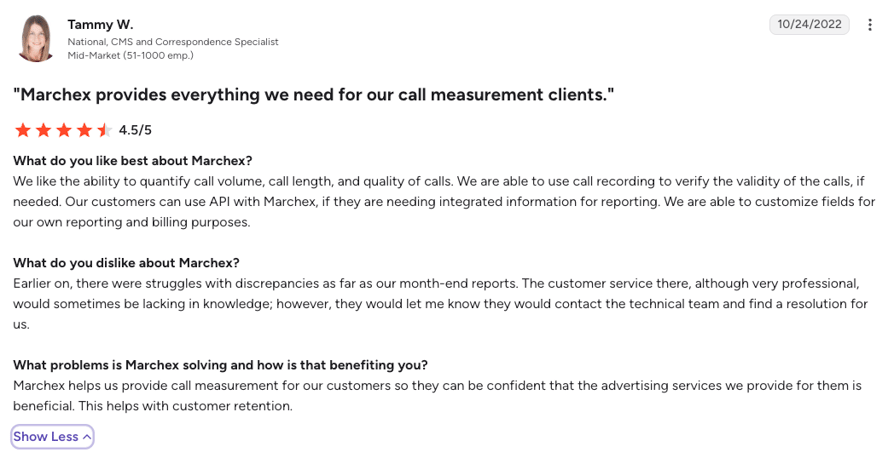The height and width of the screenshot is (458, 894).
Task: Click heading What do you like best
Action: [133, 160]
